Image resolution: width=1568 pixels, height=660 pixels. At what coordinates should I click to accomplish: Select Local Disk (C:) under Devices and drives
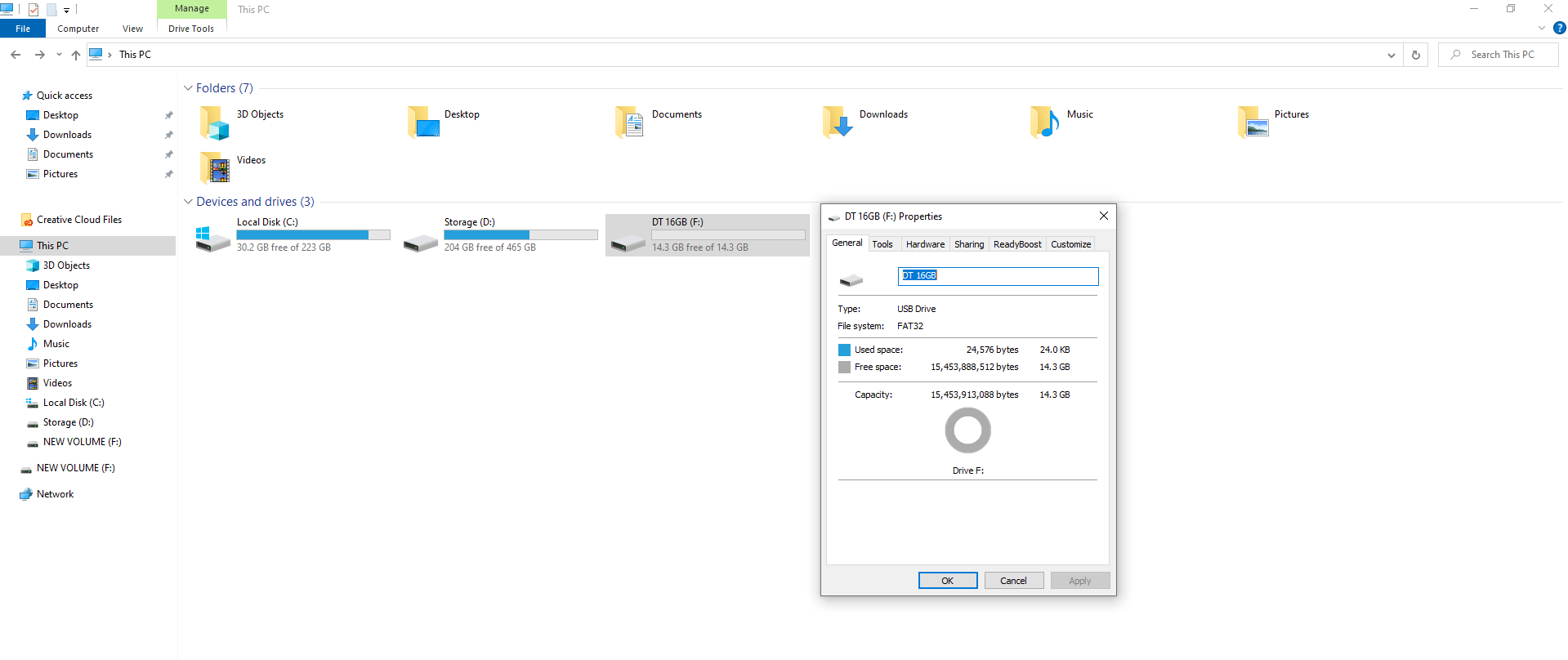pyautogui.click(x=293, y=235)
